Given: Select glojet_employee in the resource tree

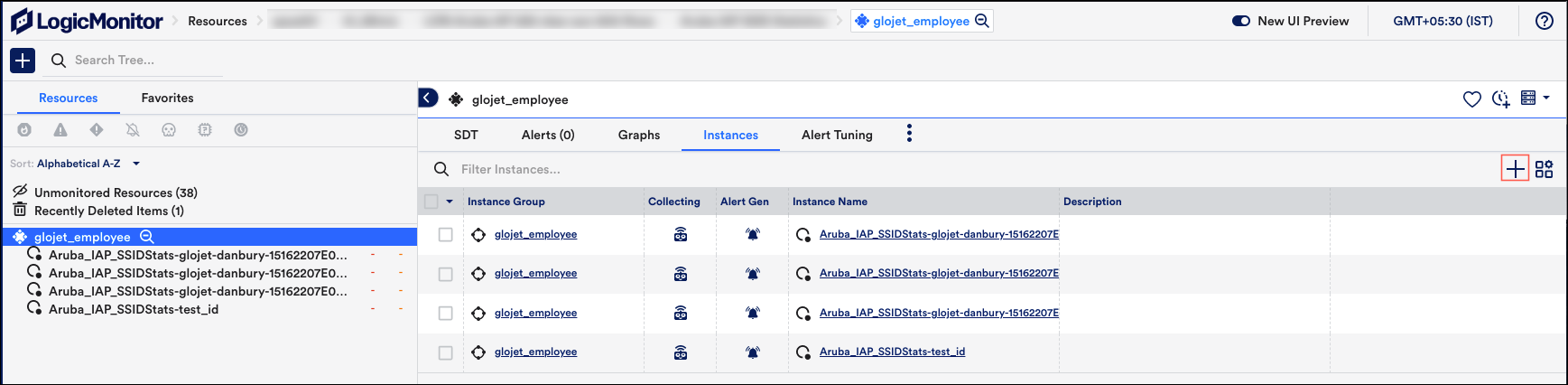Looking at the screenshot, I should [x=209, y=237].
